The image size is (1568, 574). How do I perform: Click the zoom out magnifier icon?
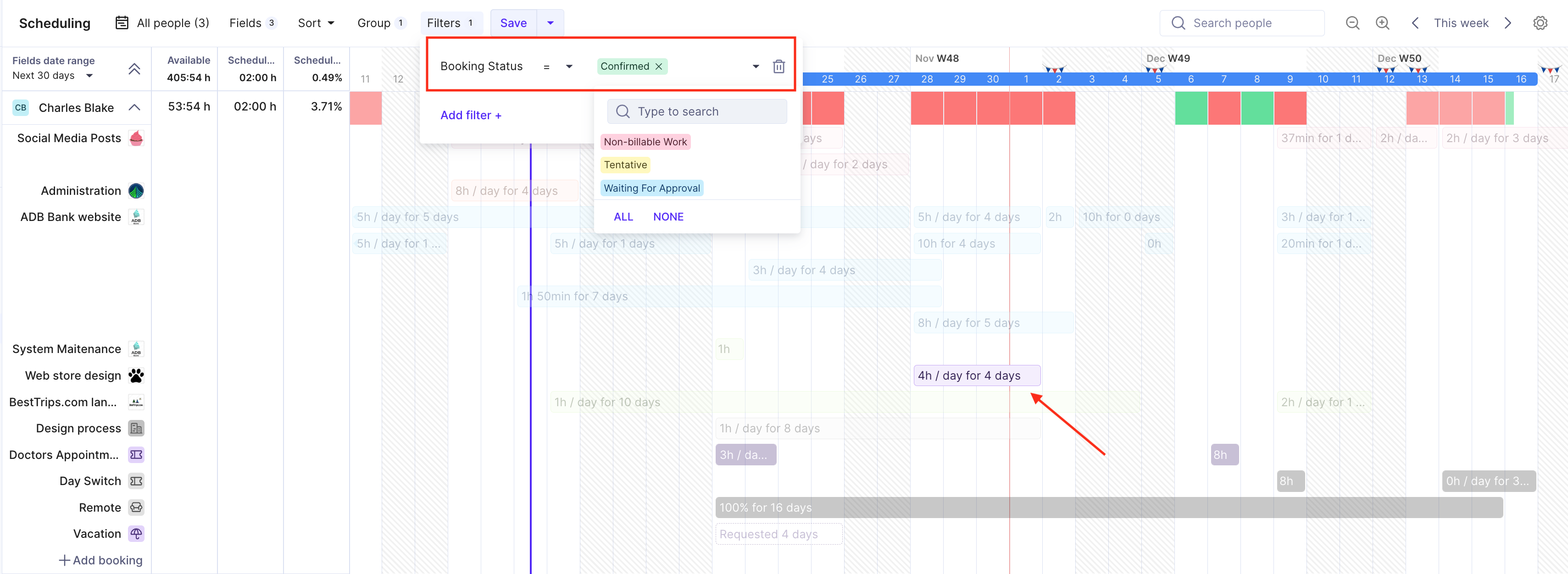[1352, 23]
